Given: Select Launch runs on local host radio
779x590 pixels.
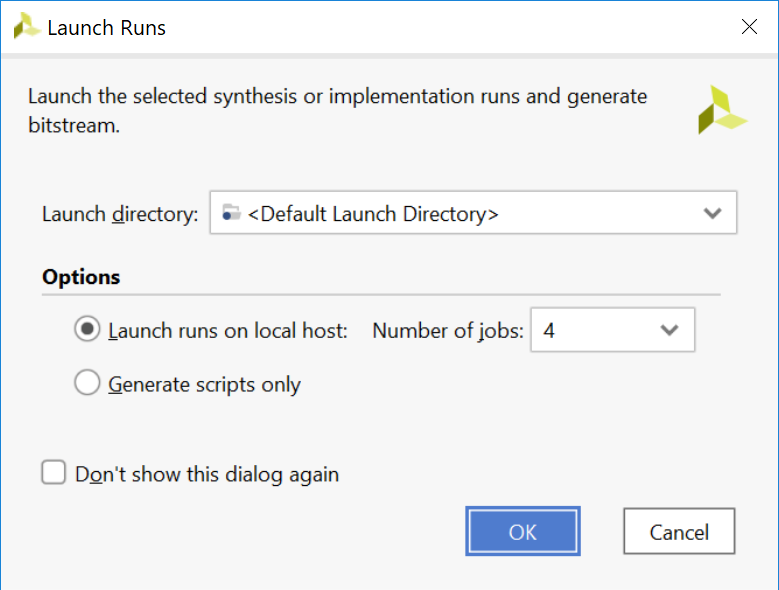Looking at the screenshot, I should 87,329.
